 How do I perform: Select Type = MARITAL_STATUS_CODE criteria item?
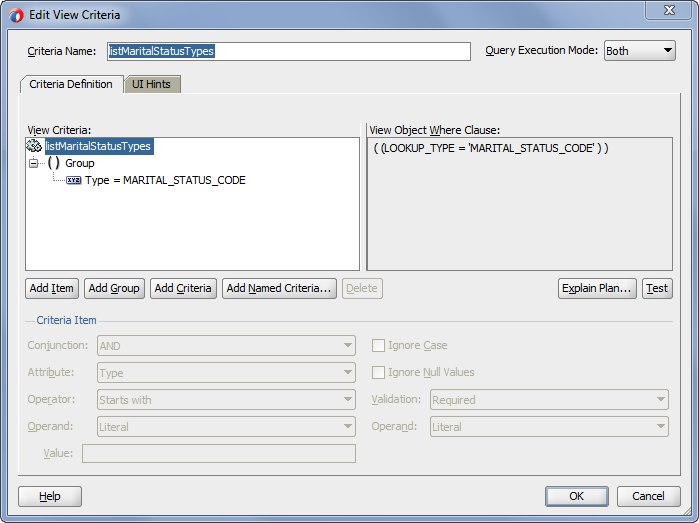pyautogui.click(x=165, y=180)
